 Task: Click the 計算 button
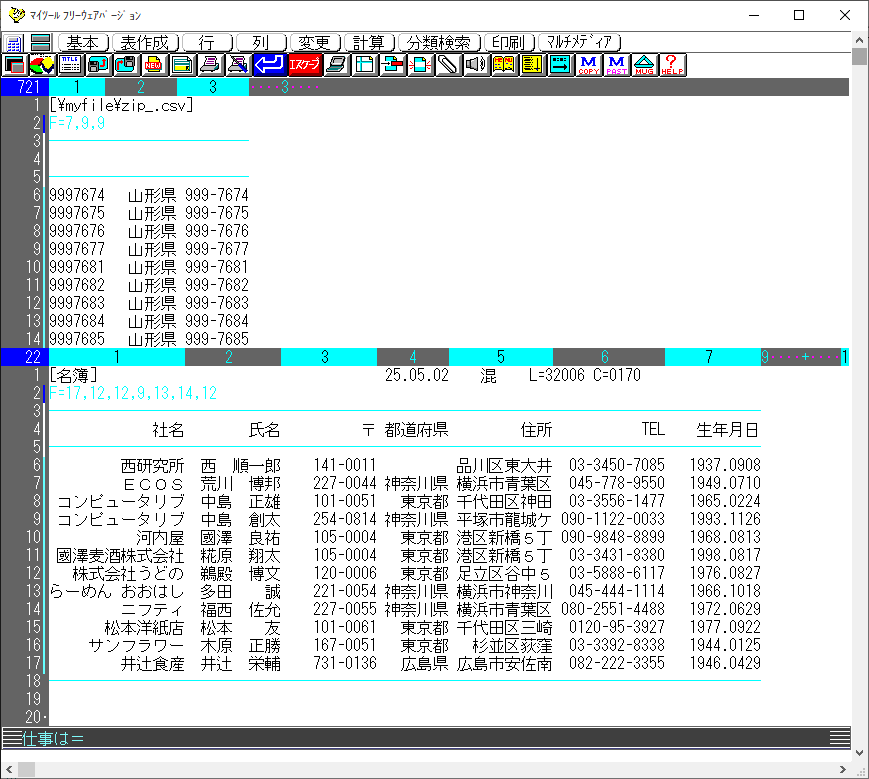[369, 43]
